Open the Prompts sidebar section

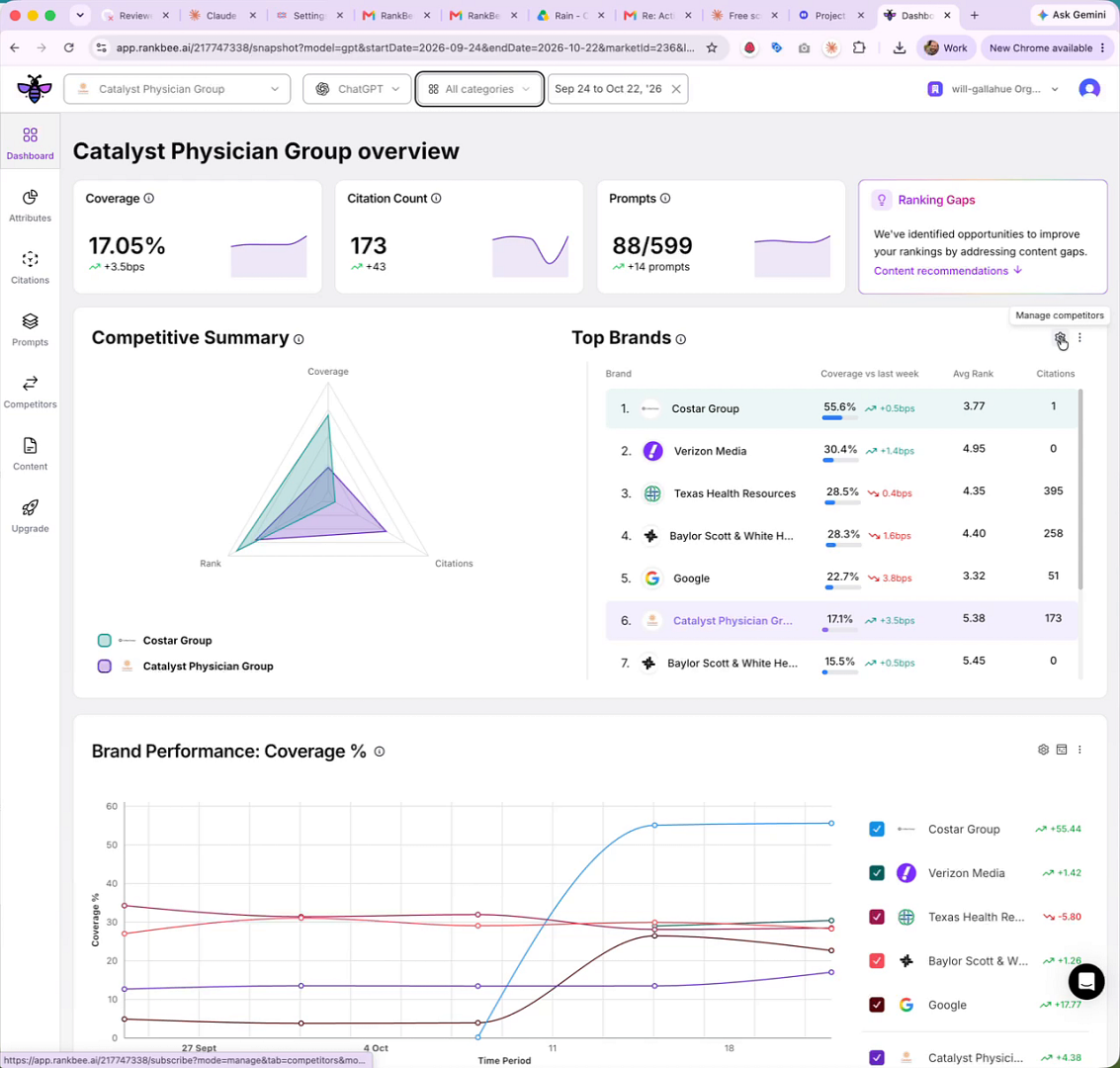(30, 330)
